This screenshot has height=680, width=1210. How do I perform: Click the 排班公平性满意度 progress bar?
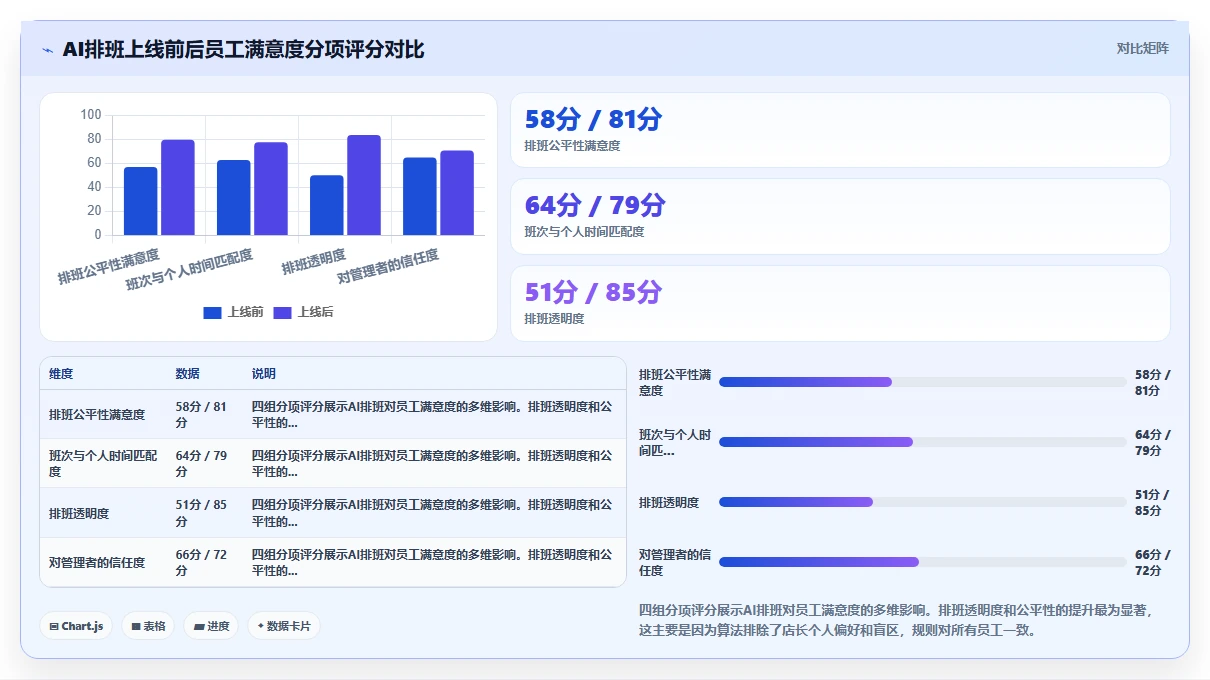pyautogui.click(x=922, y=382)
